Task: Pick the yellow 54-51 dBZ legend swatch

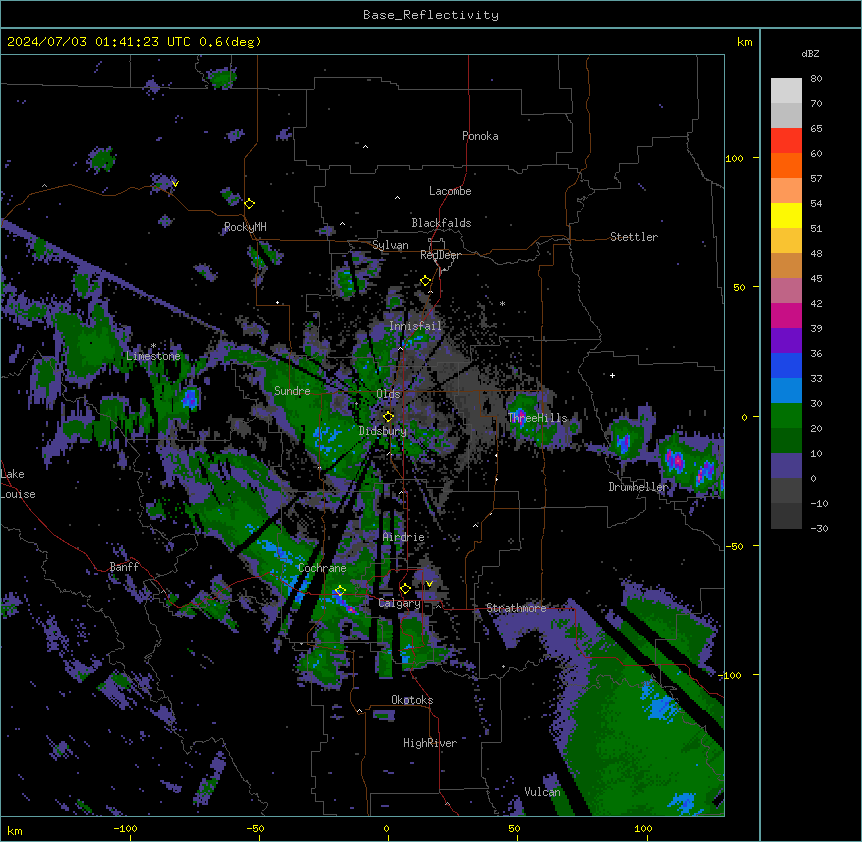Action: 786,215
